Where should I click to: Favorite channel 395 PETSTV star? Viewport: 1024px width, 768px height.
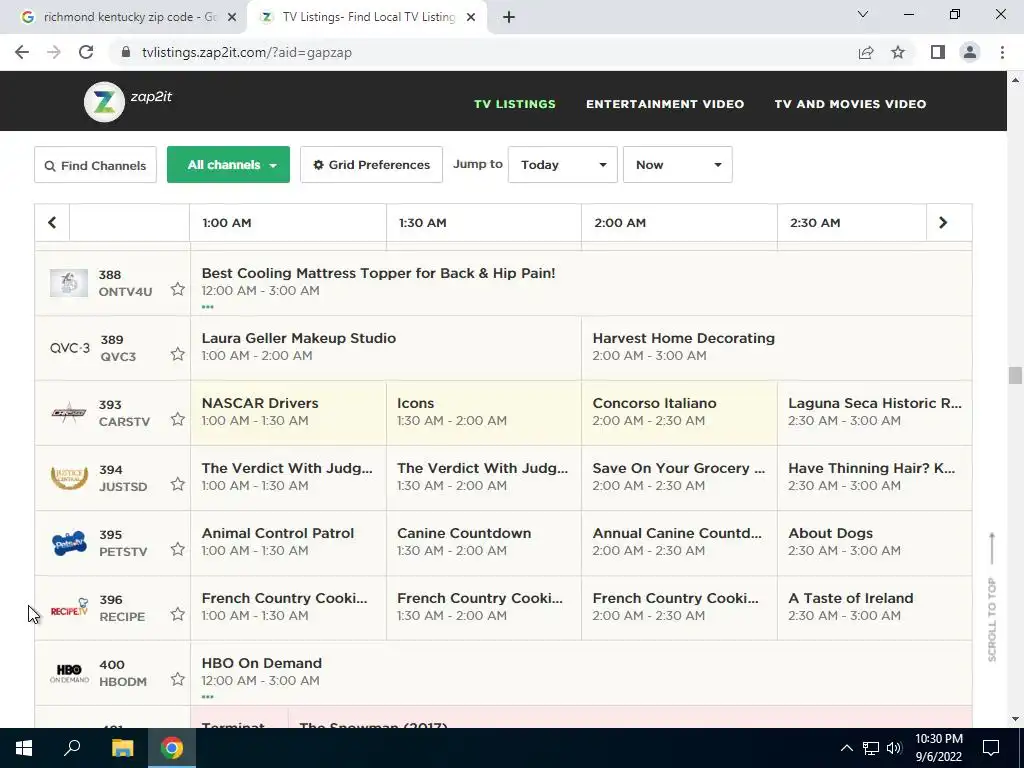tap(178, 549)
